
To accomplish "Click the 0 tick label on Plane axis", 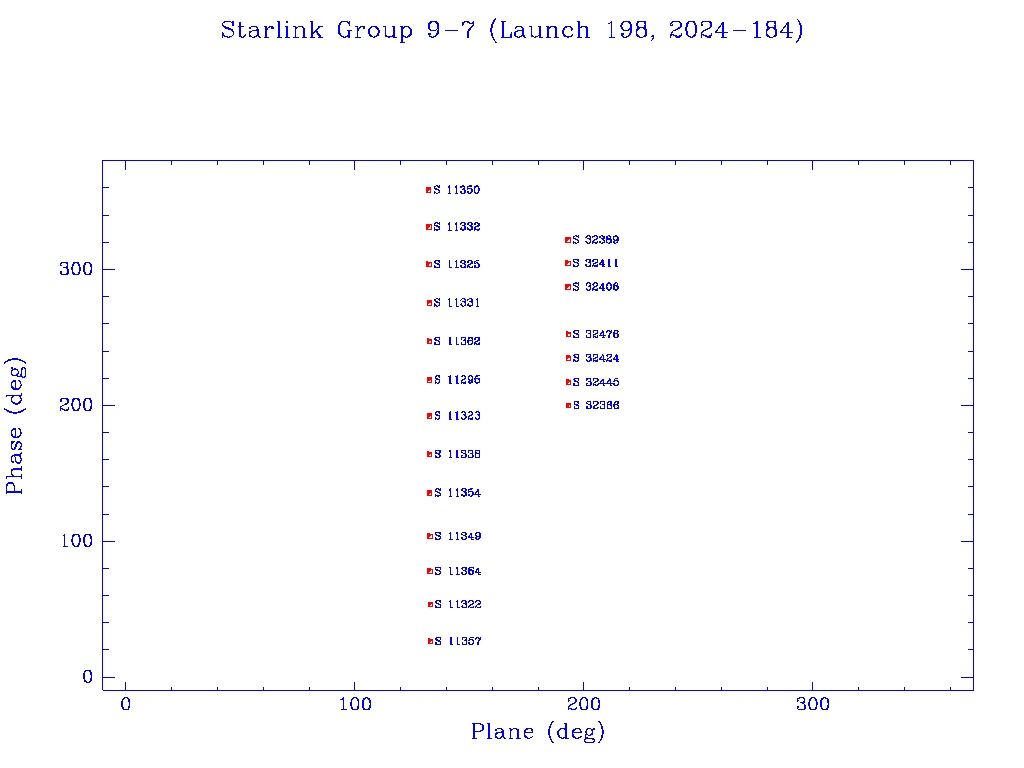I will pyautogui.click(x=125, y=704).
